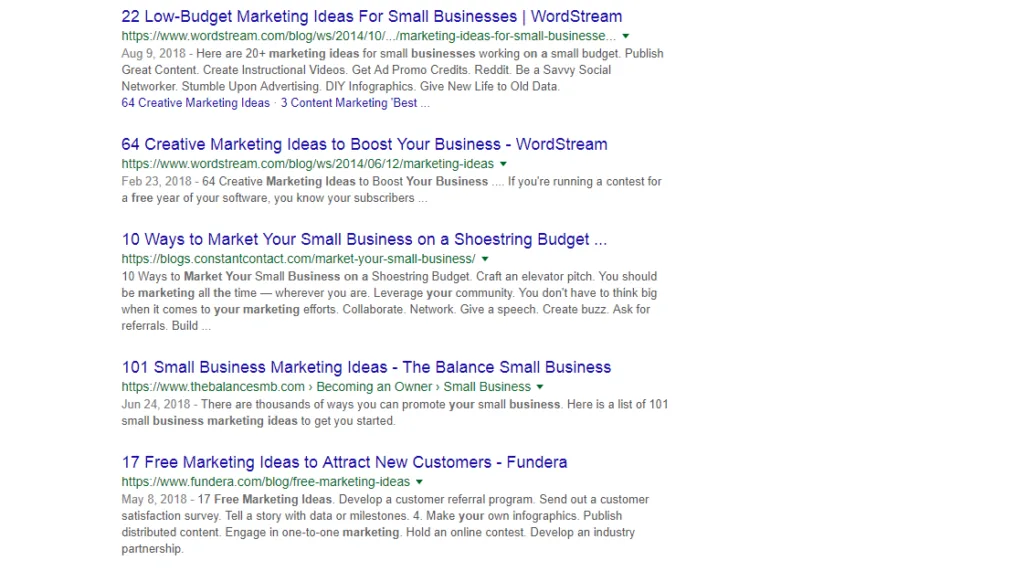The height and width of the screenshot is (571, 1024).
Task: Click the blogs.constantcontact.com green URL
Action: pyautogui.click(x=298, y=259)
